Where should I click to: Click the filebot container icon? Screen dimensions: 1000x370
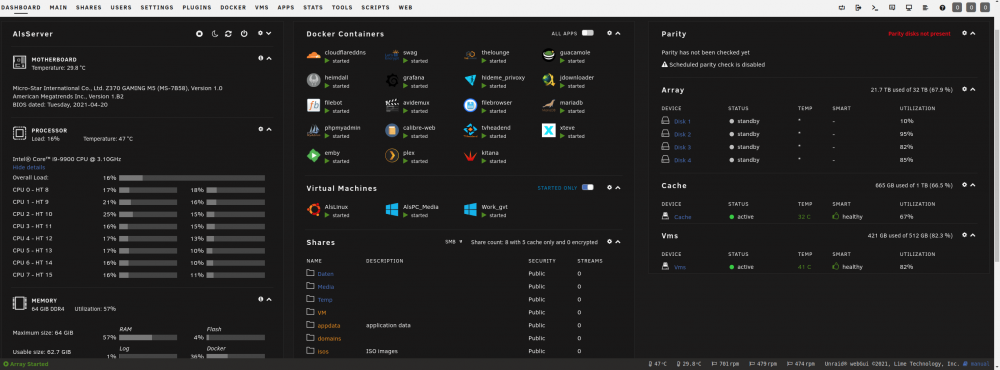pyautogui.click(x=313, y=105)
